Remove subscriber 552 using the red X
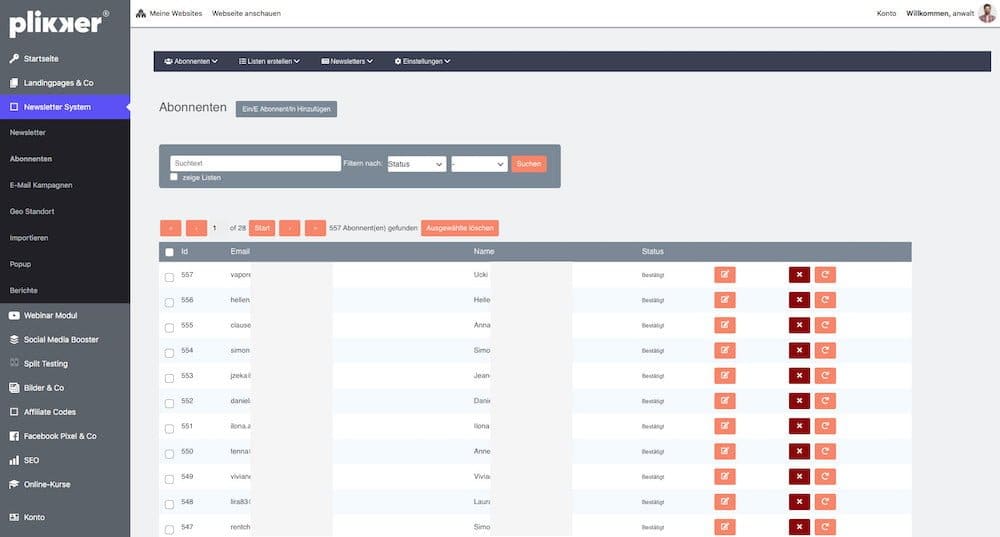1000x537 pixels. click(799, 401)
